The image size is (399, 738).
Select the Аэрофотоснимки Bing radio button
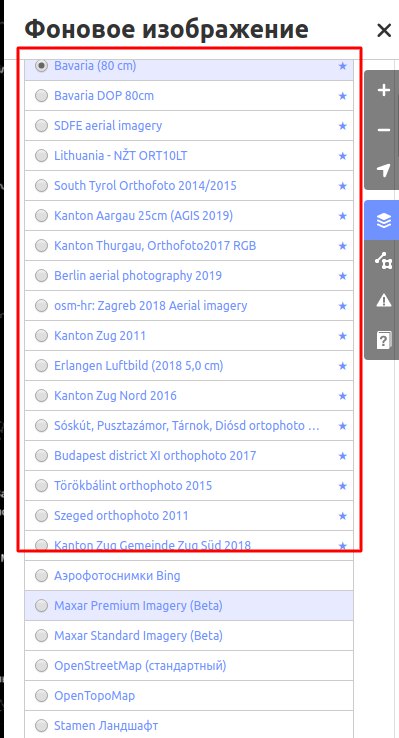point(41,576)
